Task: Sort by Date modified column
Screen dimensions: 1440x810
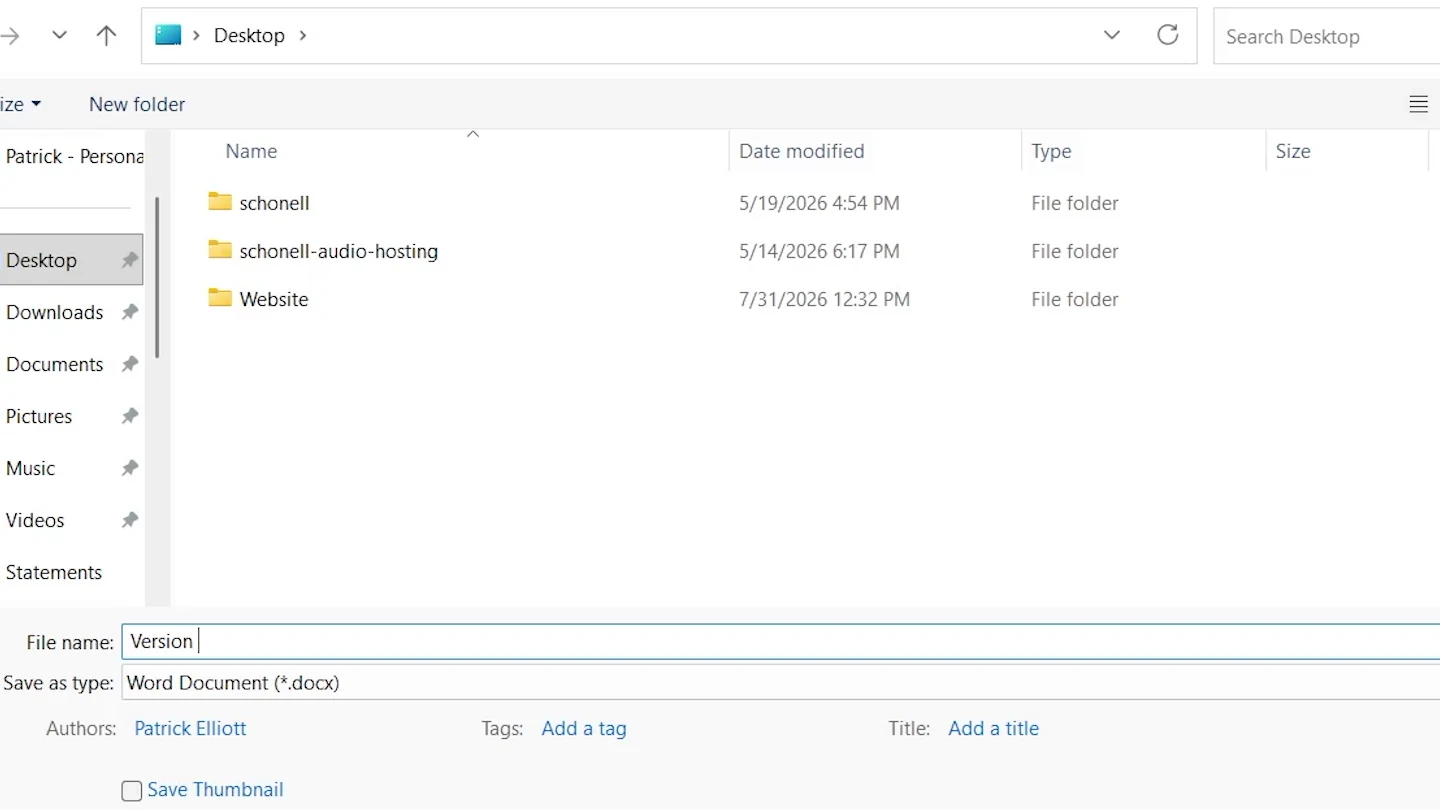Action: (801, 151)
